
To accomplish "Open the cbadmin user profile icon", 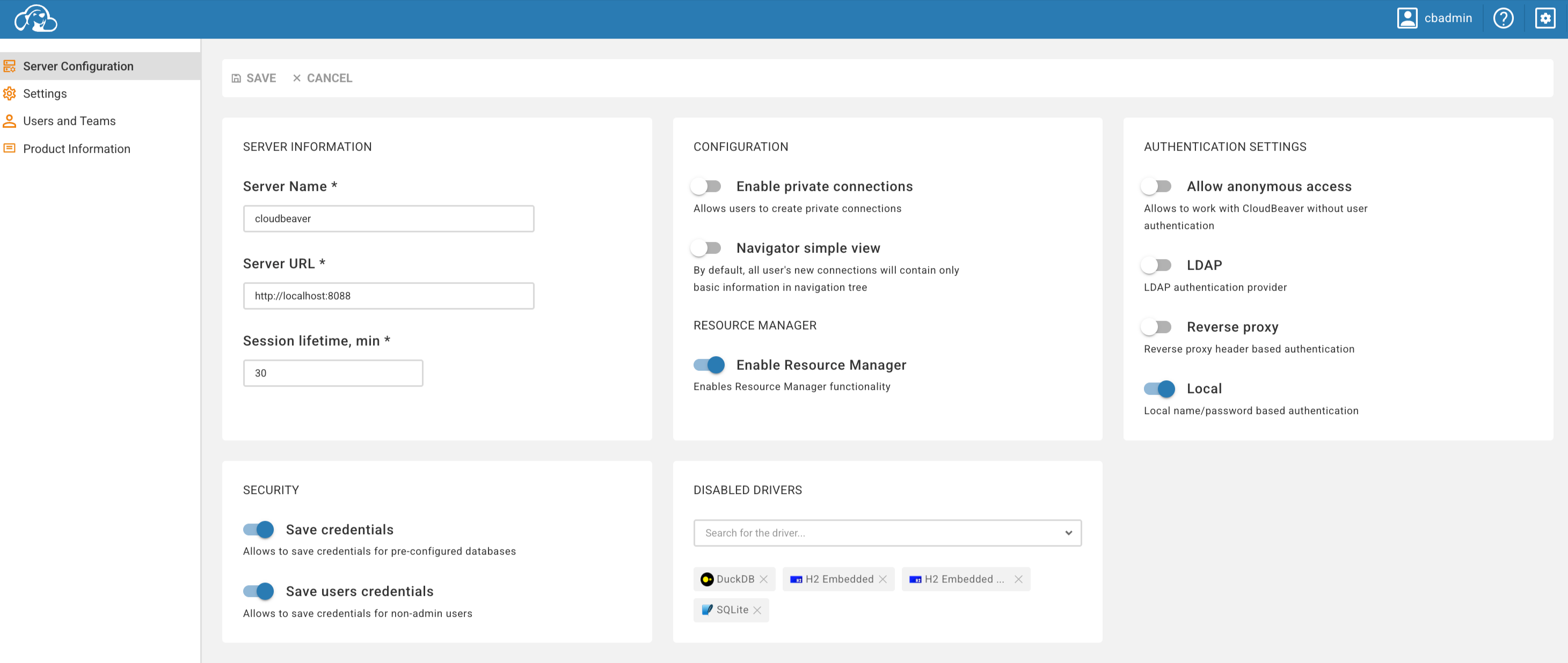I will tap(1407, 18).
